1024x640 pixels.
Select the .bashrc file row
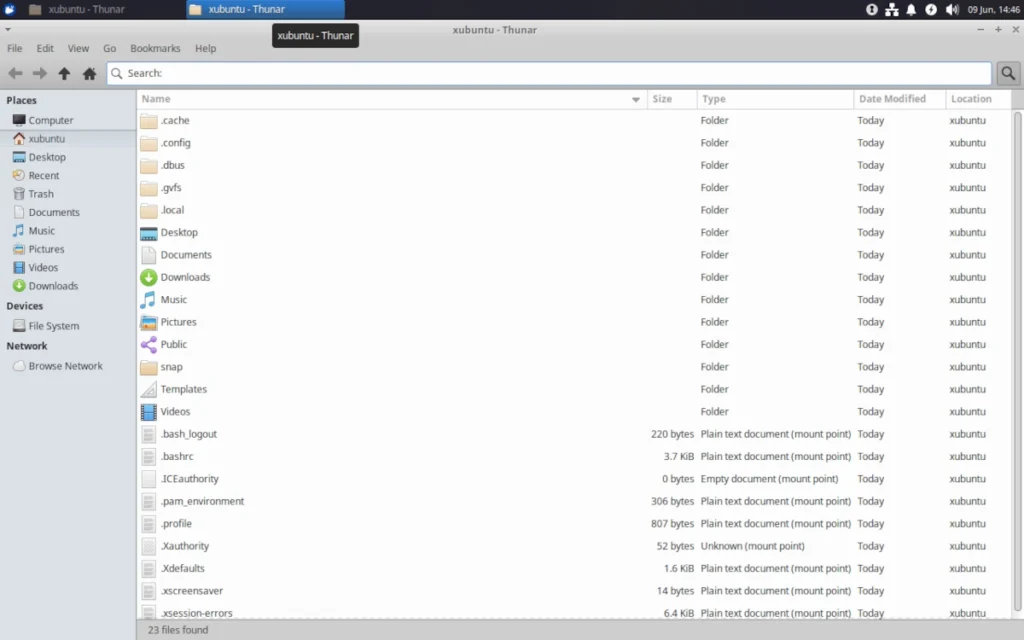click(x=575, y=456)
